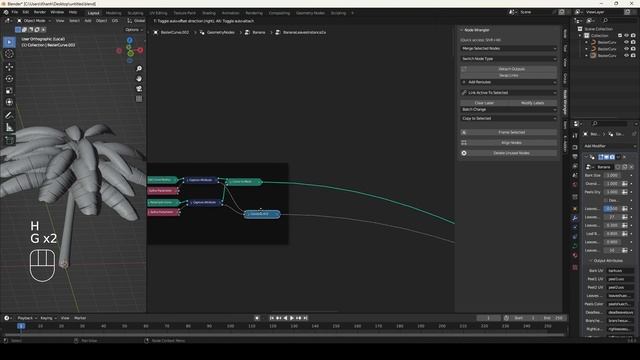This screenshot has width=640, height=360.
Task: Select the Move tool
Action: (x=9, y=67)
